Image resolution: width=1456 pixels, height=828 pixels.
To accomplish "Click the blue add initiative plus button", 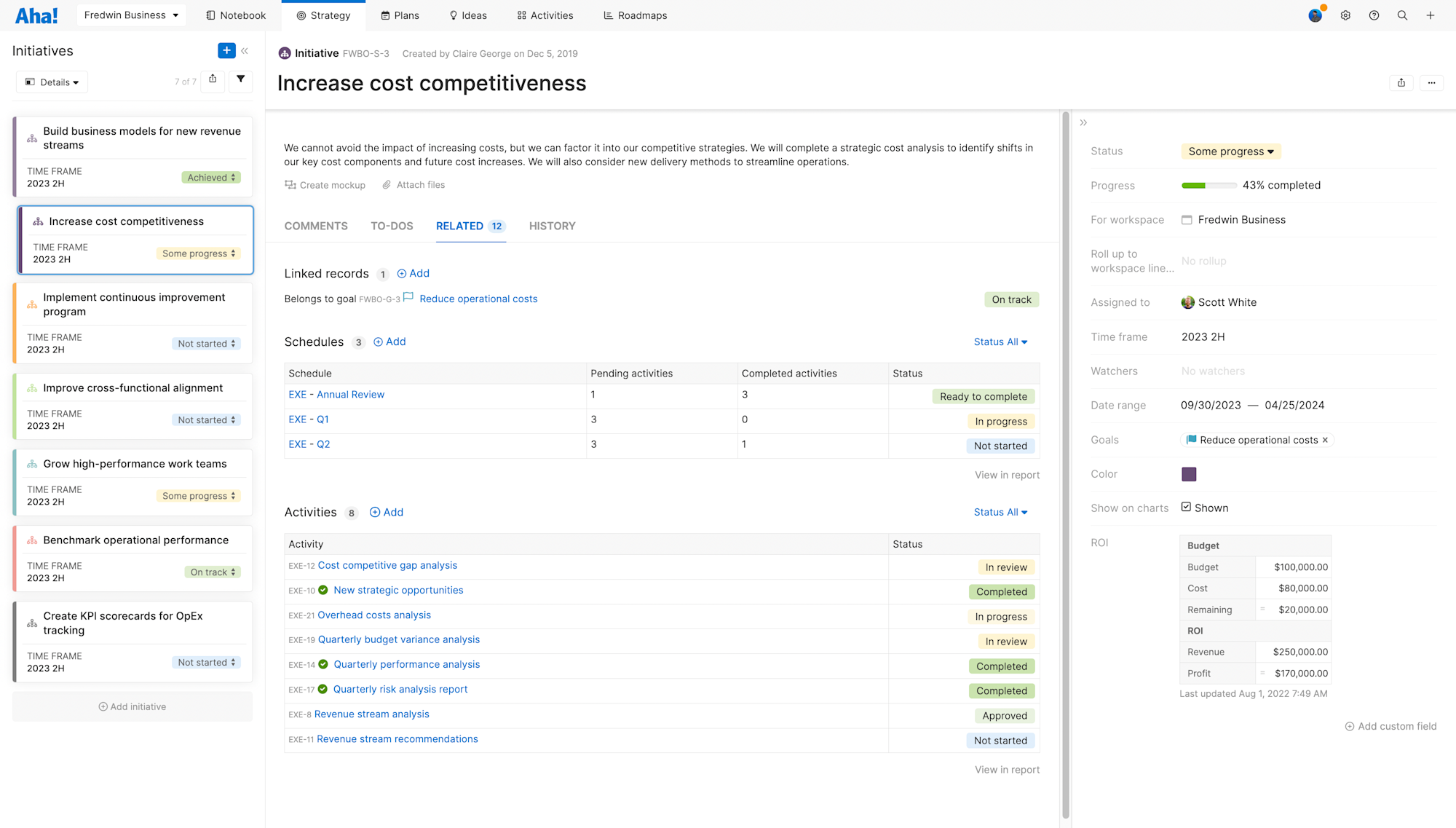I will (226, 50).
